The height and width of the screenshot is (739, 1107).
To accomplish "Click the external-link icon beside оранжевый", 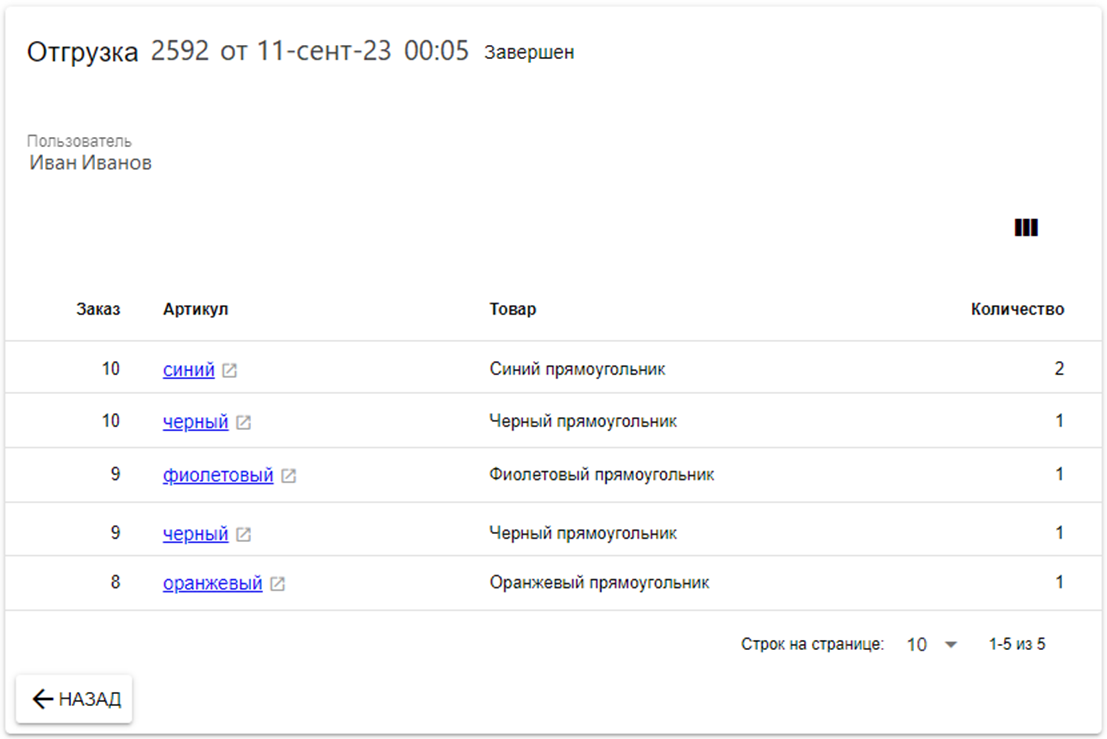I will click(x=278, y=584).
